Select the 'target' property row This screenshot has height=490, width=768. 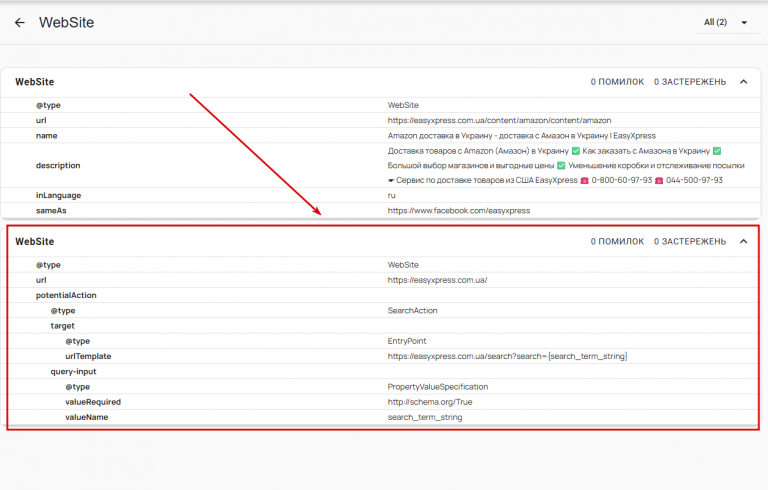383,326
